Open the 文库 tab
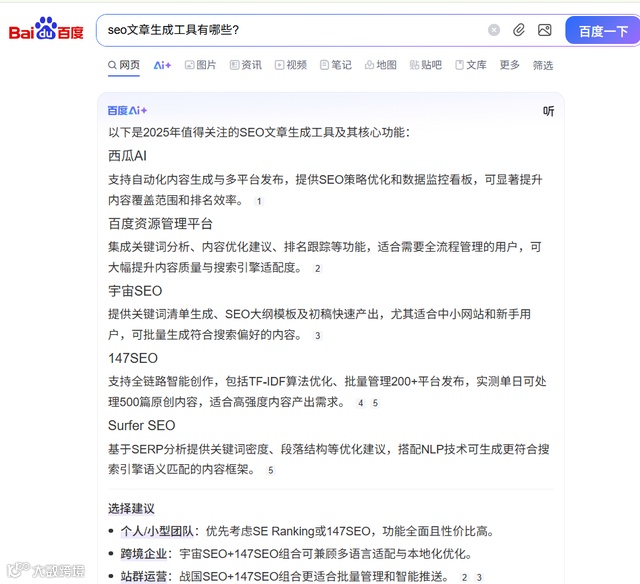The image size is (640, 584). tap(471, 65)
